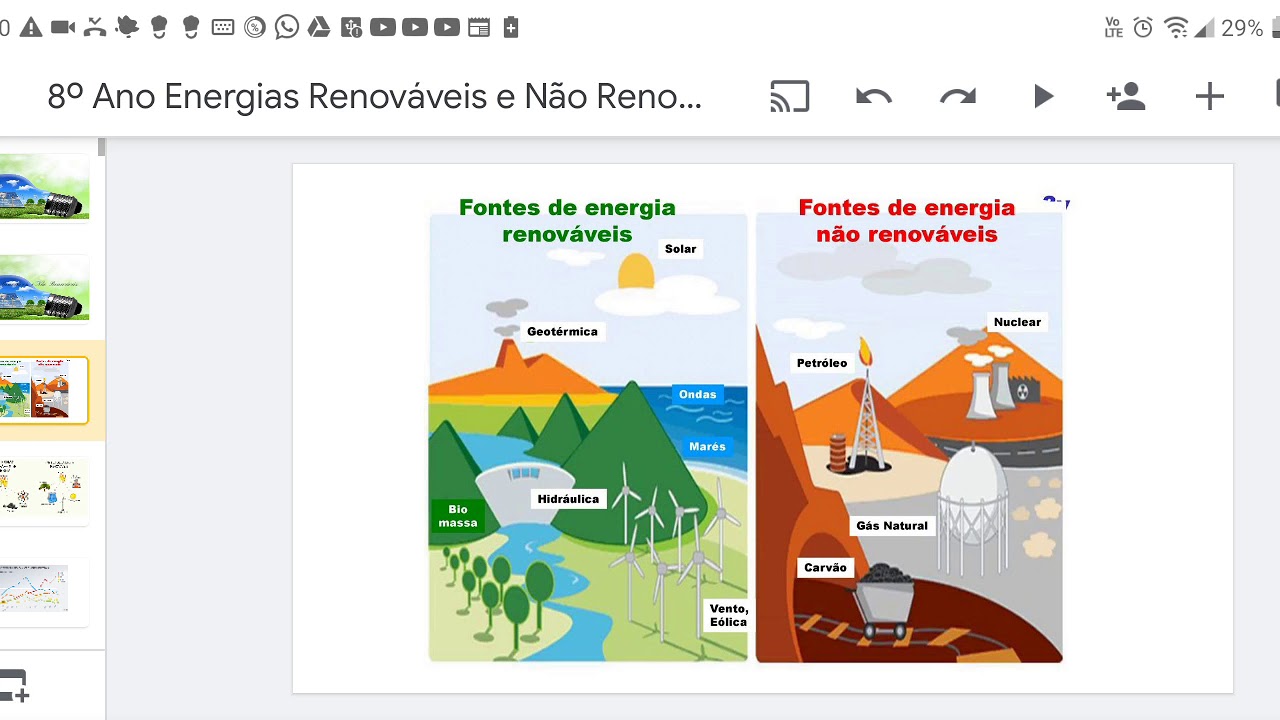Tap the sun illustration on the slide
Image resolution: width=1280 pixels, height=720 pixels.
coord(636,272)
